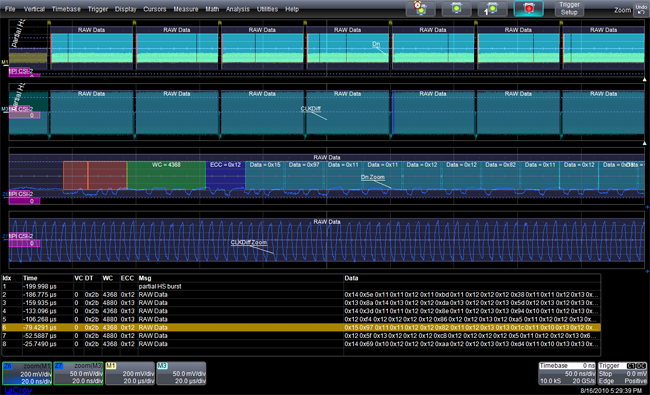Viewport: 650px width, 395px height.
Task: Click the Undo Zoom button
Action: coord(641,10)
